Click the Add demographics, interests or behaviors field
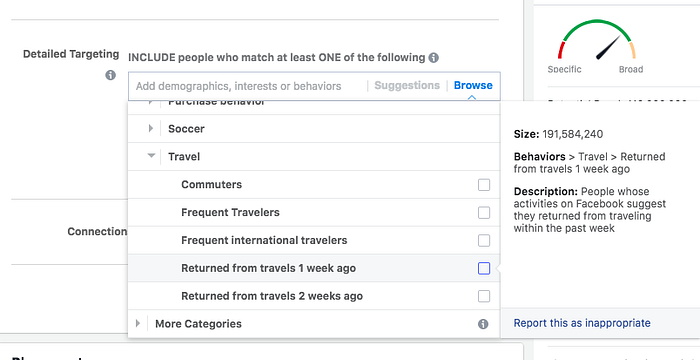 (248, 86)
